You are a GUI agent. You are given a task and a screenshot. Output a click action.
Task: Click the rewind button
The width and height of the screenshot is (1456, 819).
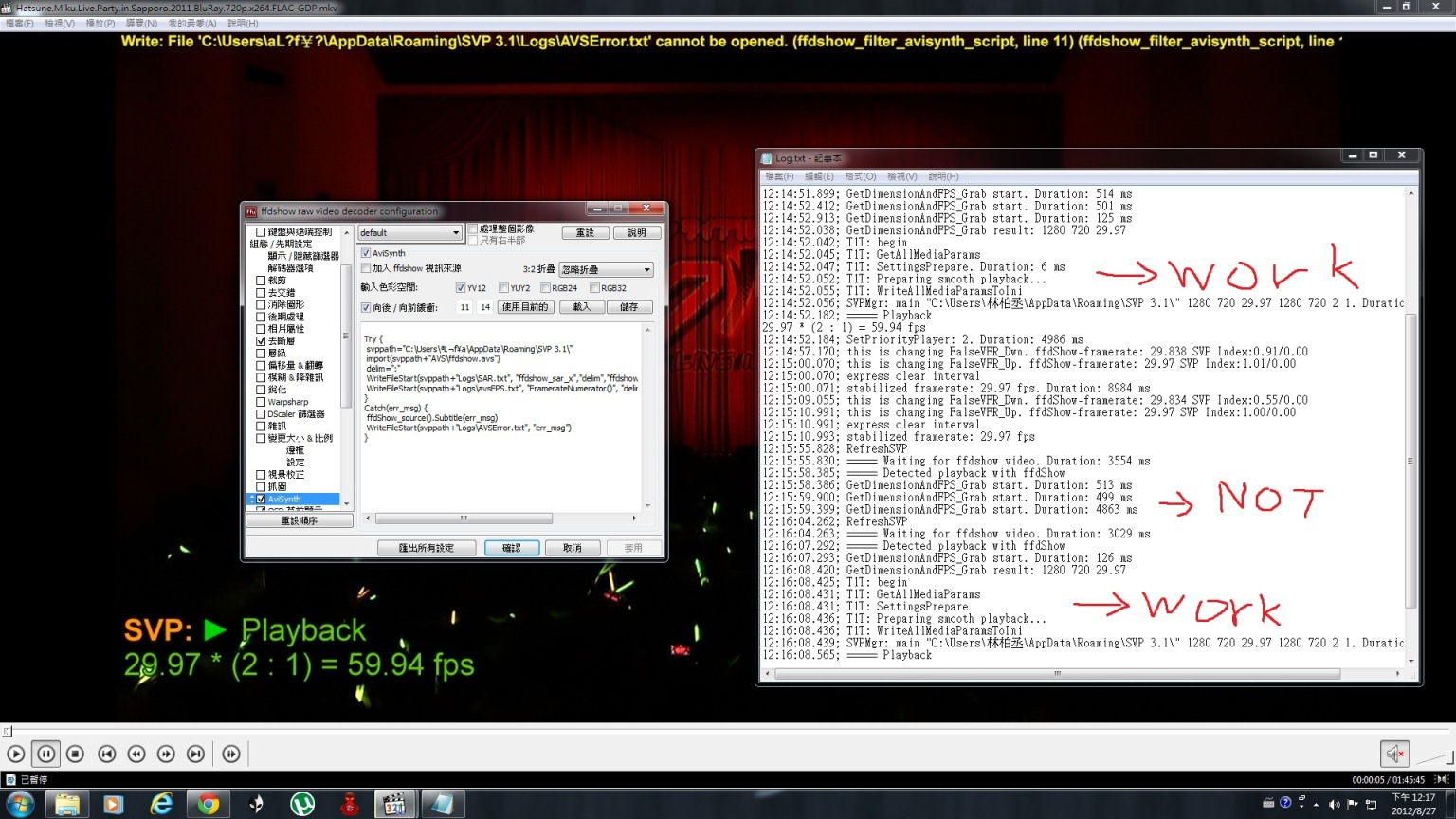click(x=136, y=754)
